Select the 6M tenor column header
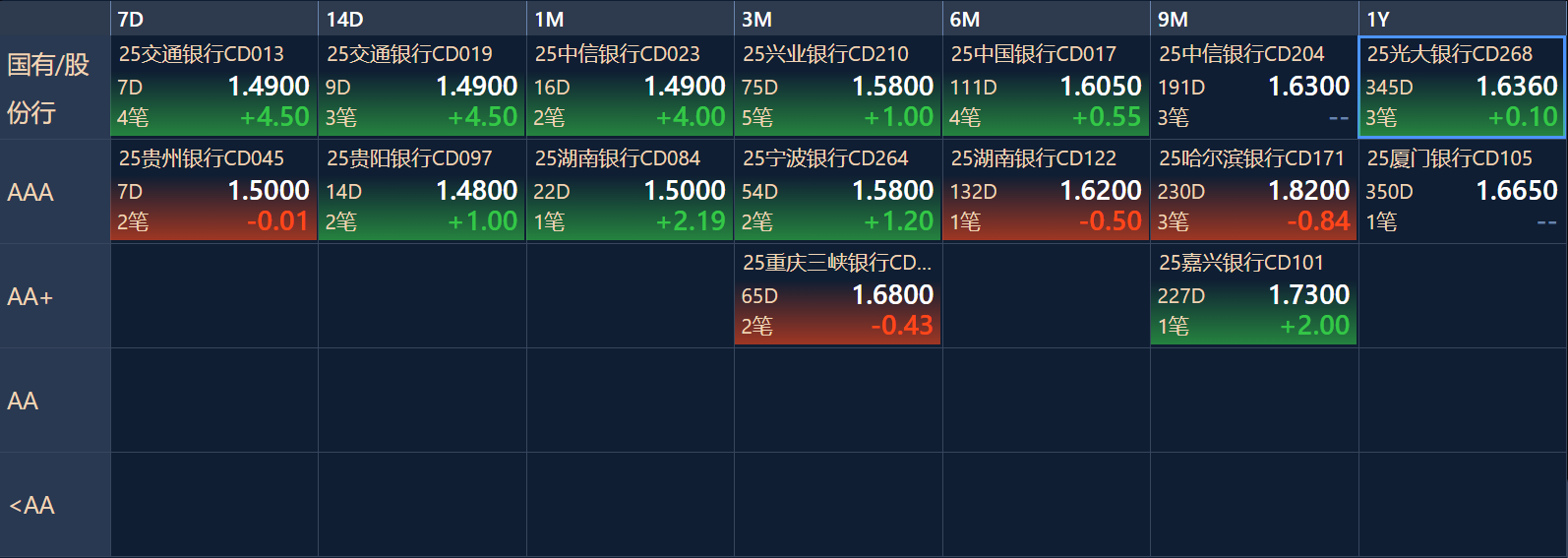This screenshot has height=558, width=1568. (x=1046, y=19)
